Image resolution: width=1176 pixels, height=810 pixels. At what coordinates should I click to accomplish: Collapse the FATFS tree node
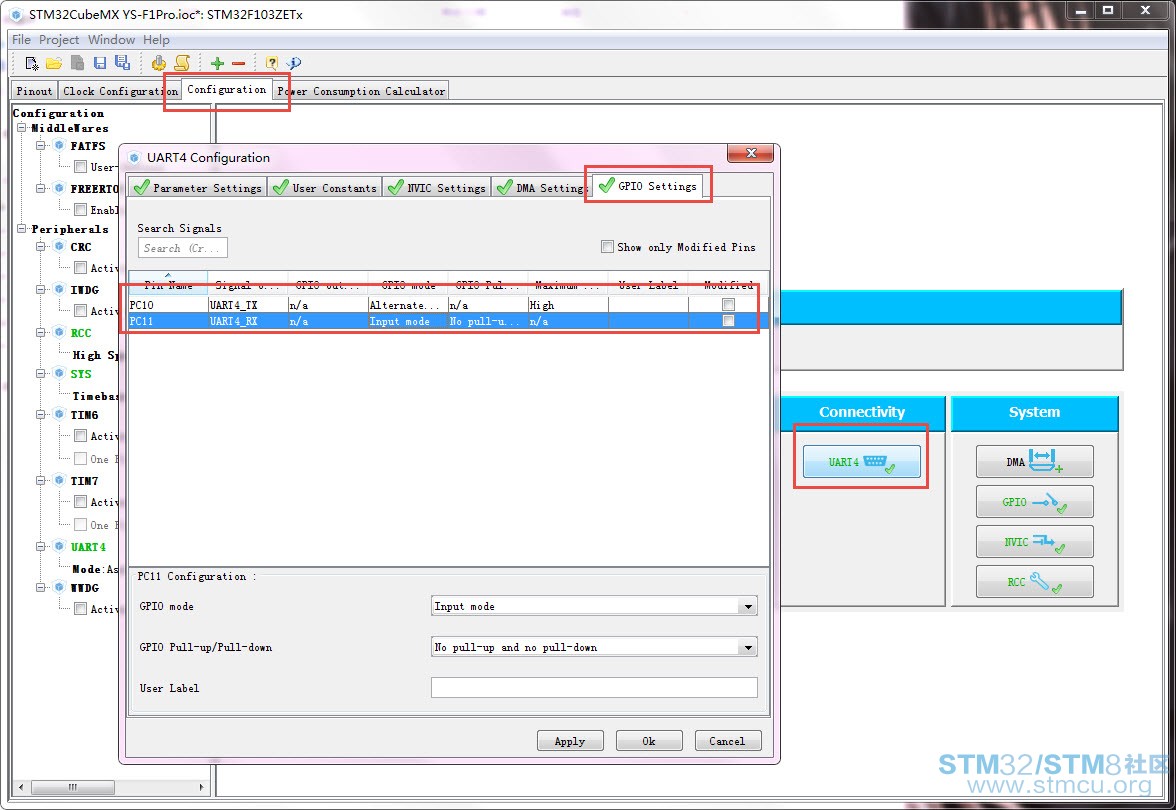point(40,146)
